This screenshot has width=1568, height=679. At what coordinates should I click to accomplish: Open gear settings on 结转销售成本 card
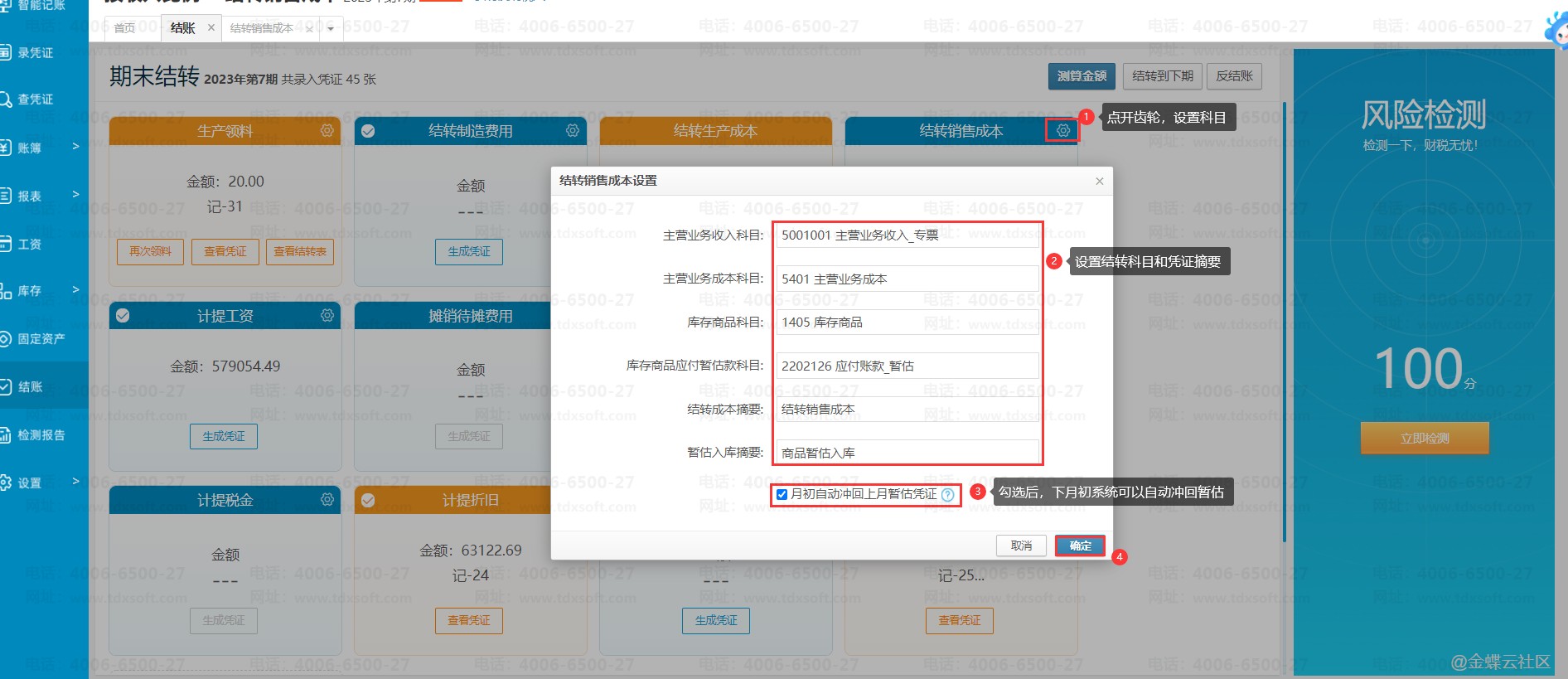click(x=1063, y=131)
